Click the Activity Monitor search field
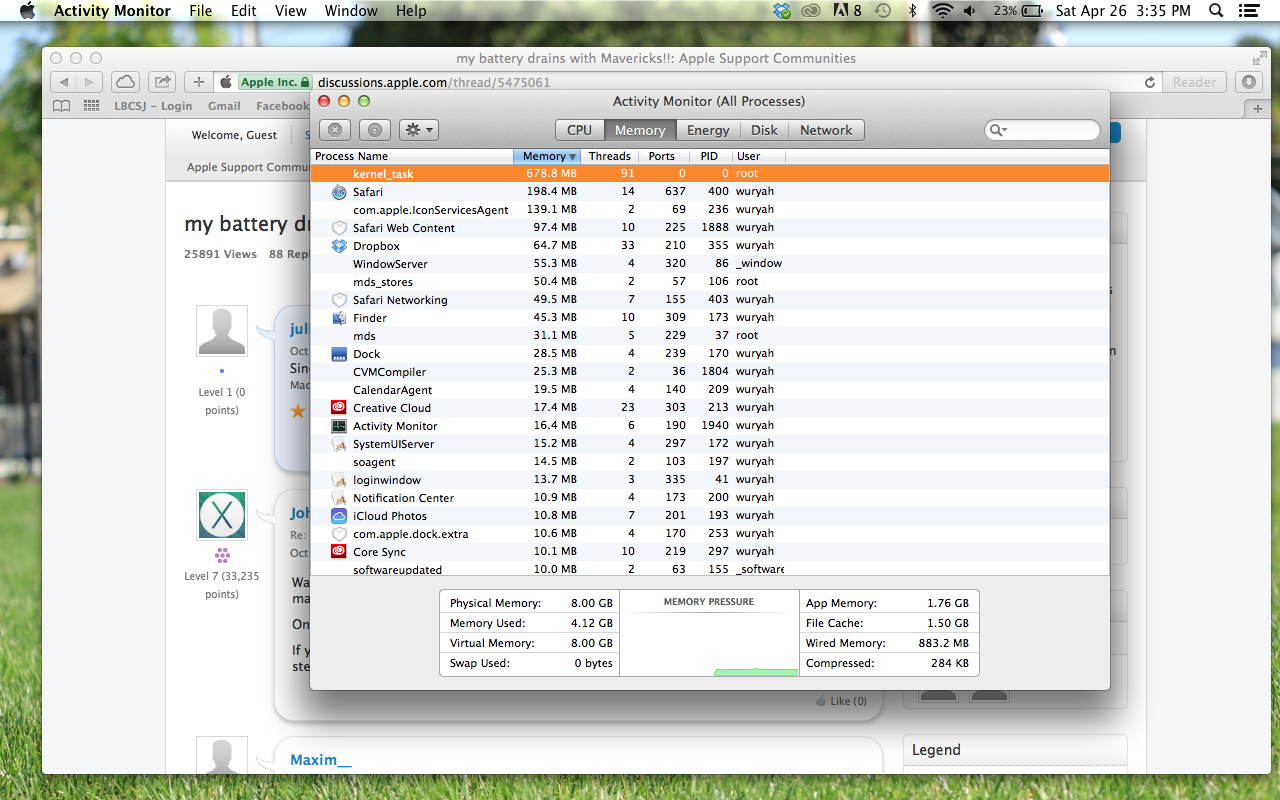Screen dimensions: 1280x800 pyautogui.click(x=1042, y=130)
